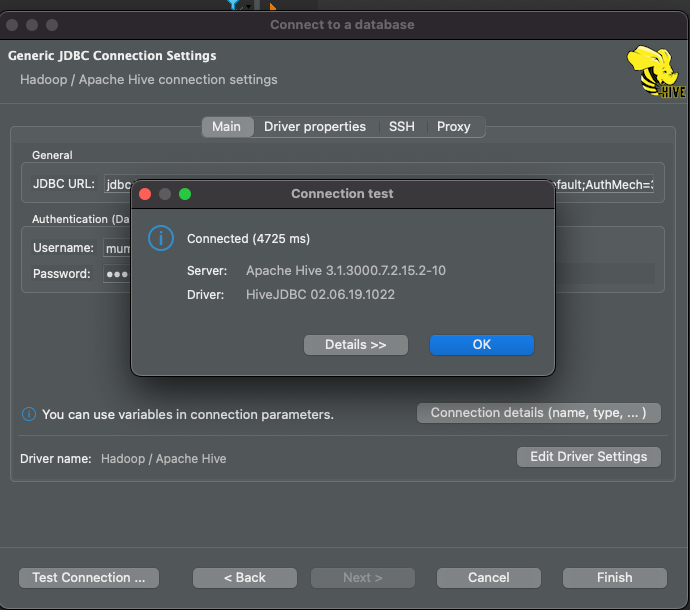Cancel the database connection wizard

[488, 577]
